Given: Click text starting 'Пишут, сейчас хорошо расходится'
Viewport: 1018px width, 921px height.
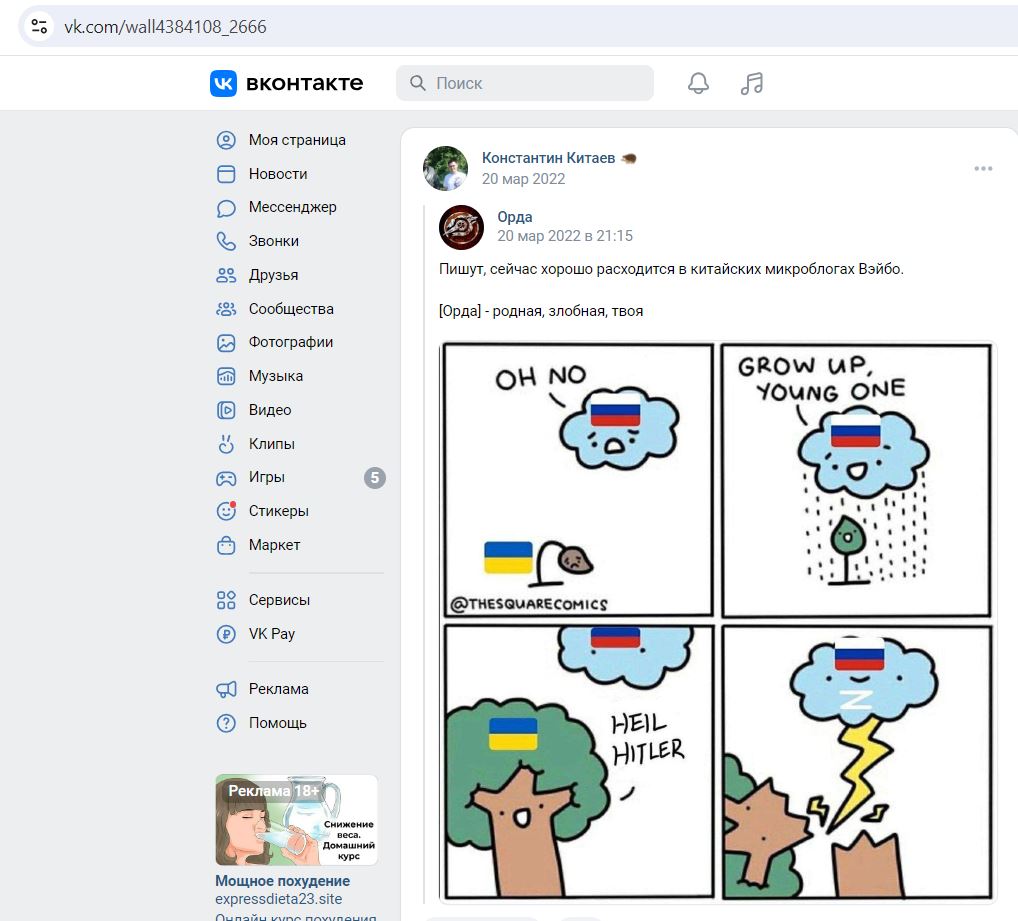Looking at the screenshot, I should tap(671, 269).
